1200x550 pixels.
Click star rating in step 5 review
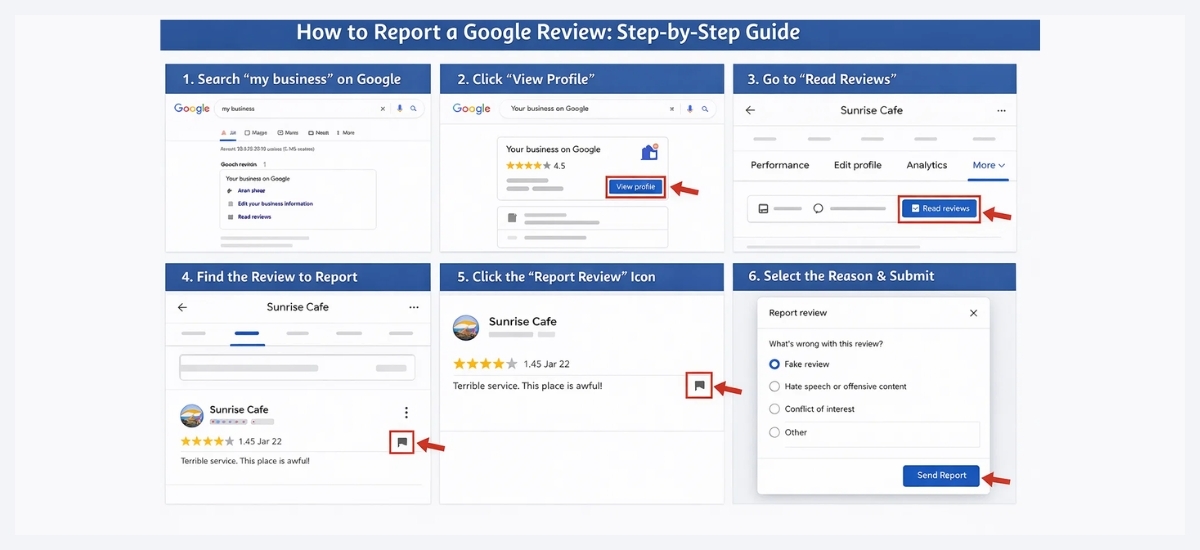click(486, 364)
